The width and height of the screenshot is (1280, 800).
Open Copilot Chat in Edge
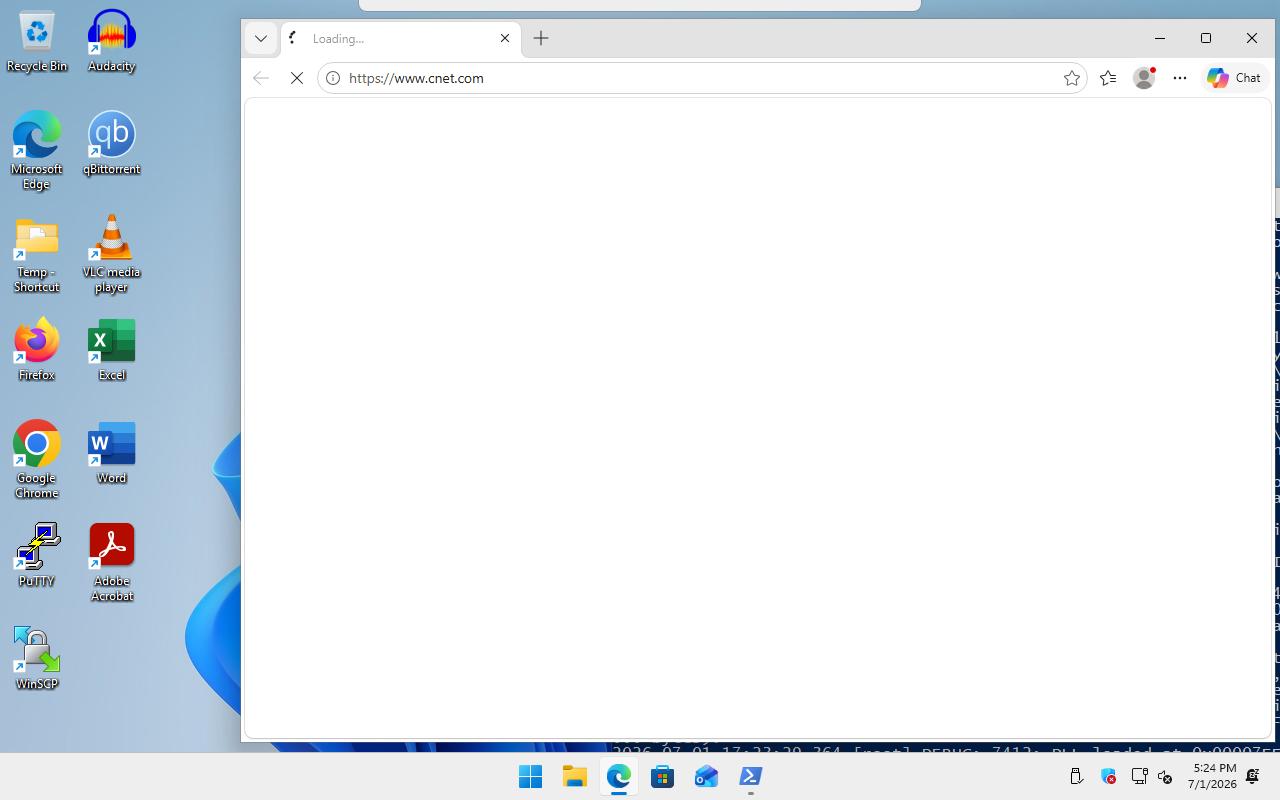click(1234, 78)
